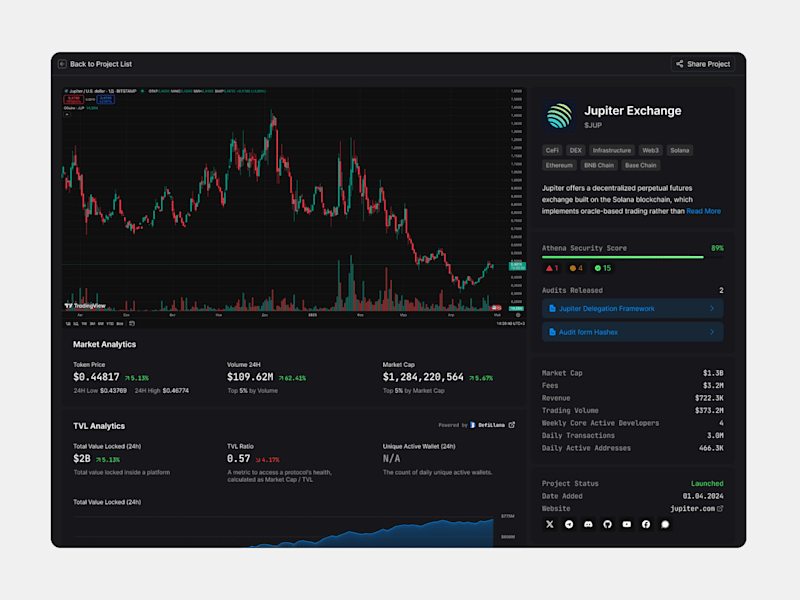Image resolution: width=800 pixels, height=600 pixels.
Task: Click the Back to Project List arrow icon
Action: pyautogui.click(x=62, y=64)
